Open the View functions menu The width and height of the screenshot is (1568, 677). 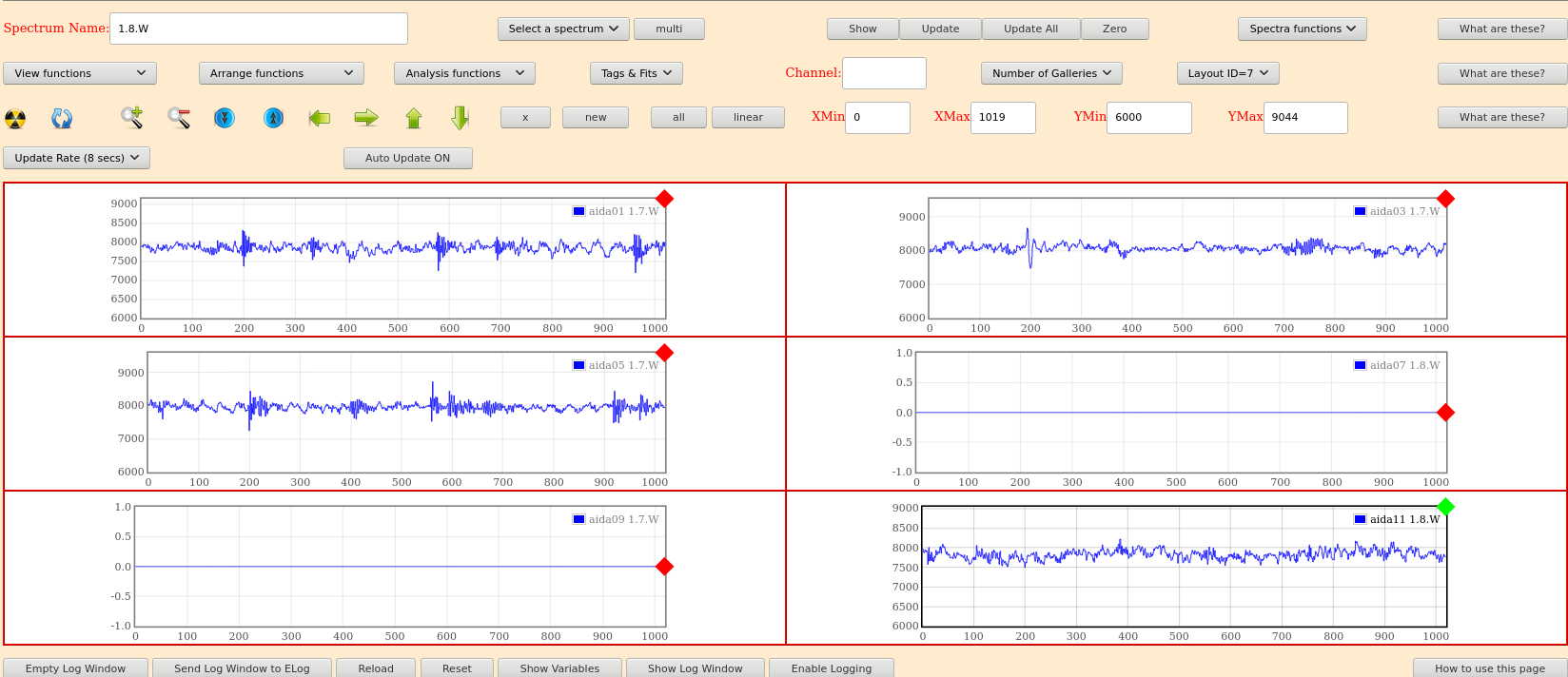click(x=80, y=73)
